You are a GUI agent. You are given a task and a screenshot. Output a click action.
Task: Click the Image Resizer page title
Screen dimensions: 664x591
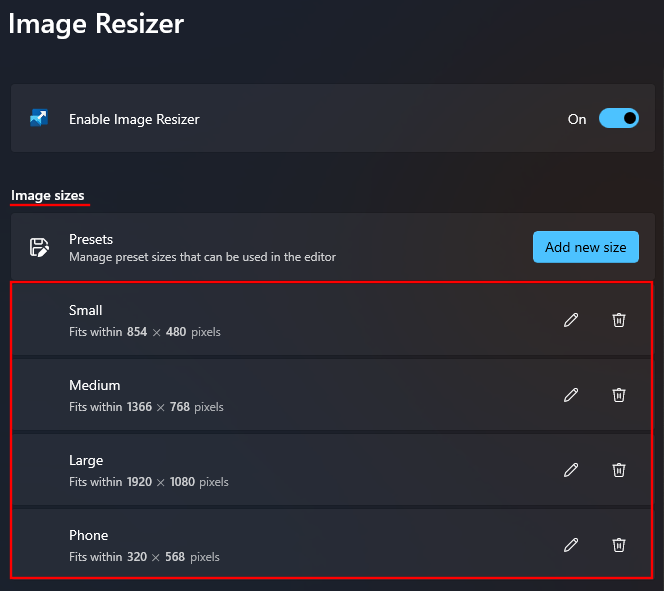pos(96,23)
